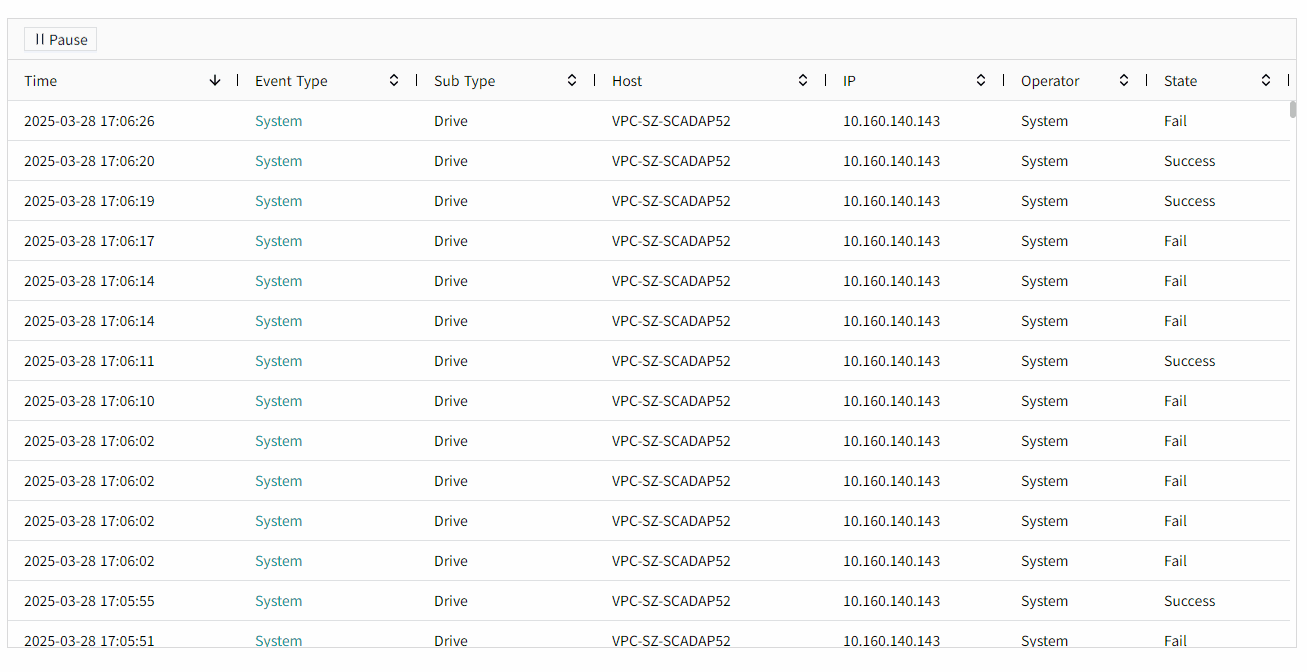Click the Pause button
This screenshot has width=1307, height=672.
coord(60,40)
